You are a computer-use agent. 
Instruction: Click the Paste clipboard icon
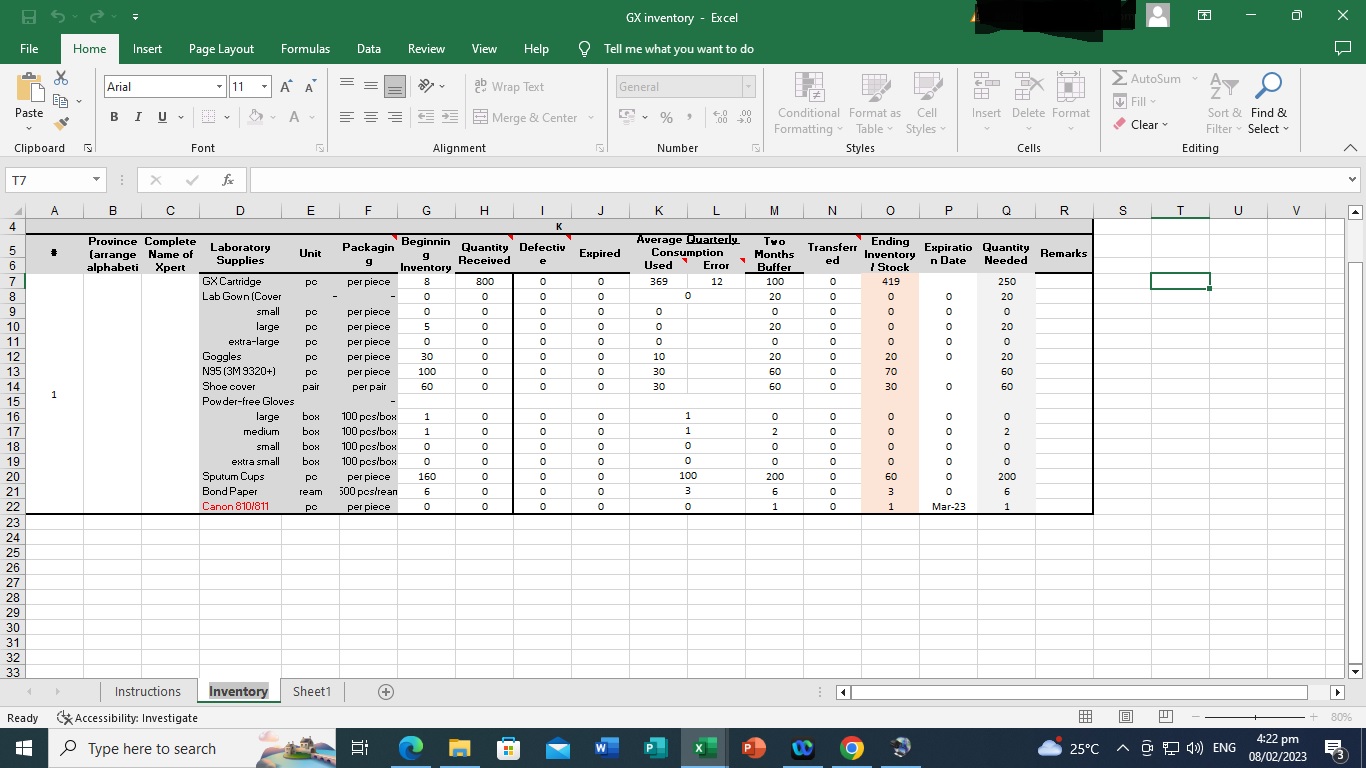[29, 88]
